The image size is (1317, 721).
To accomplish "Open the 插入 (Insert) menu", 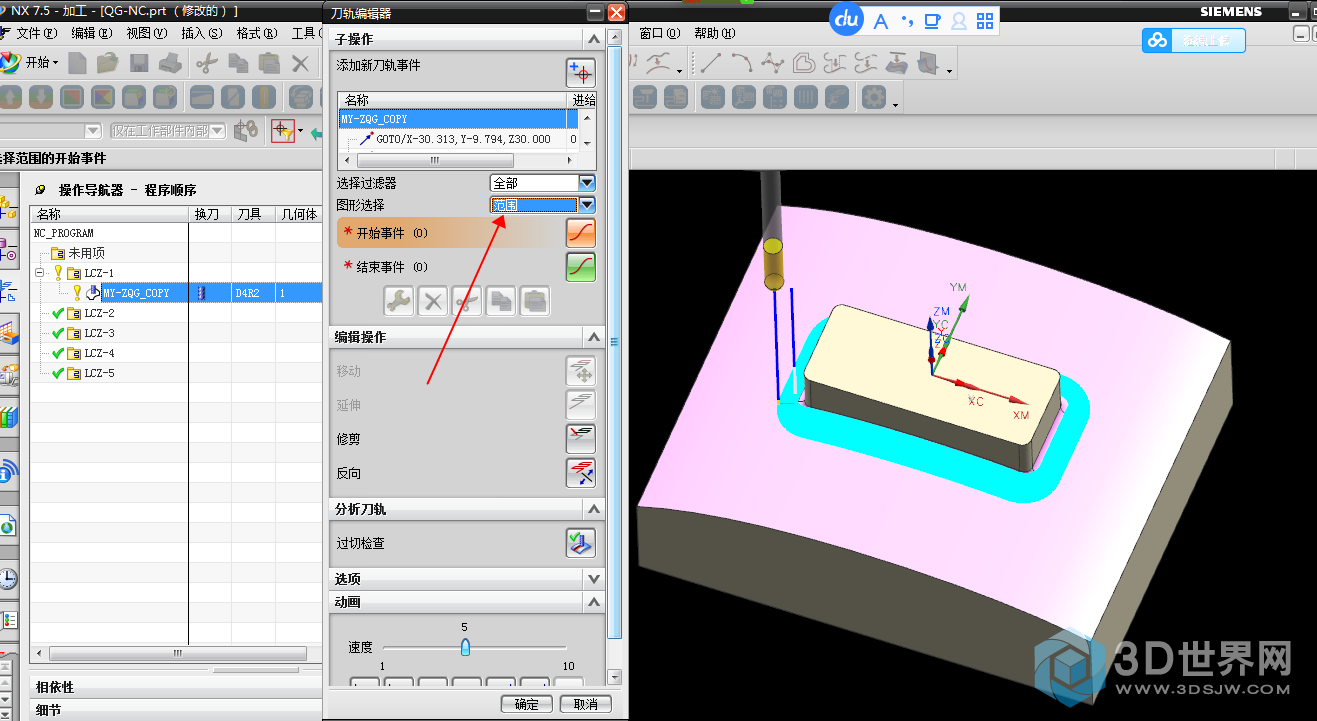I will point(201,33).
